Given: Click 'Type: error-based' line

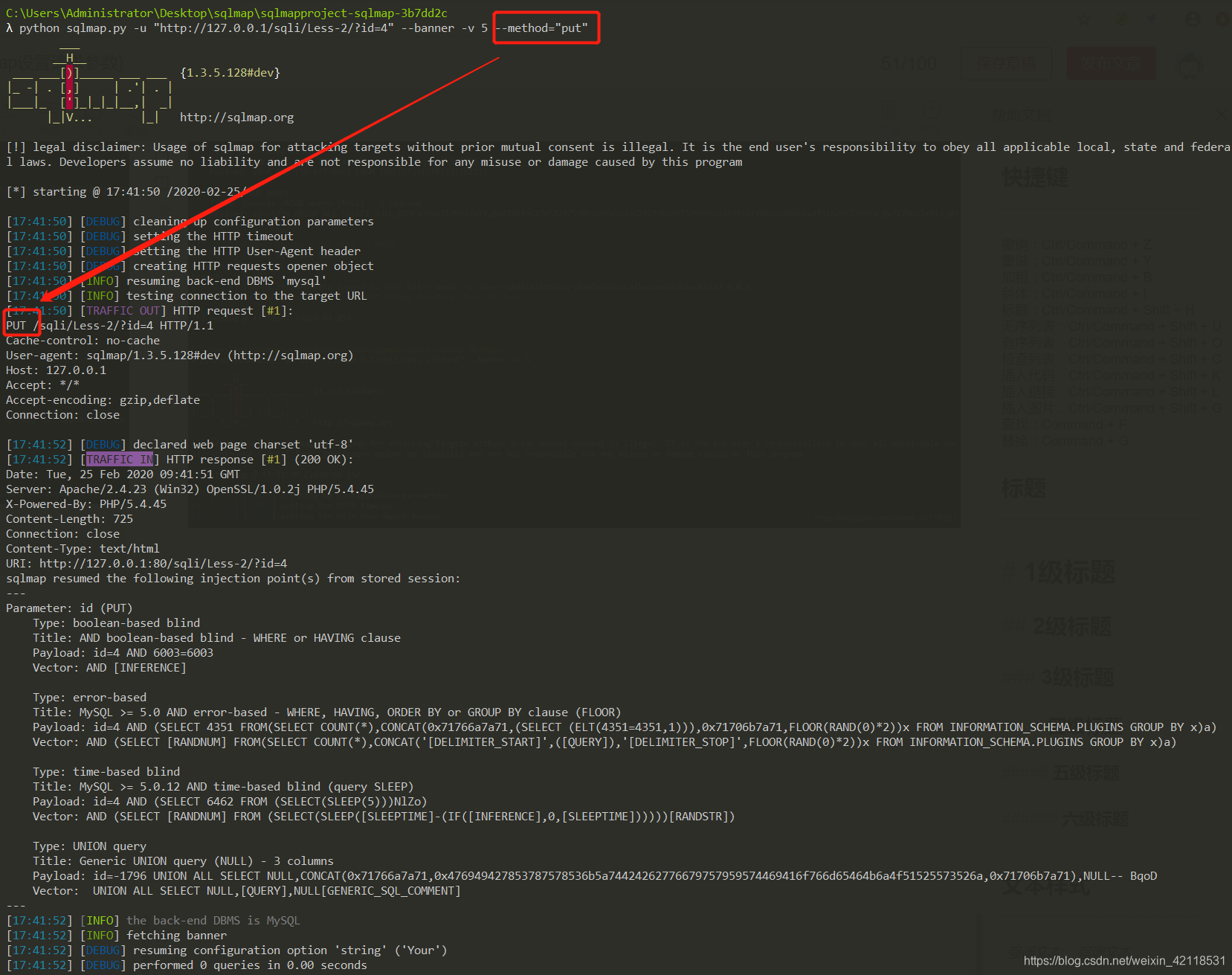Looking at the screenshot, I should (89, 698).
